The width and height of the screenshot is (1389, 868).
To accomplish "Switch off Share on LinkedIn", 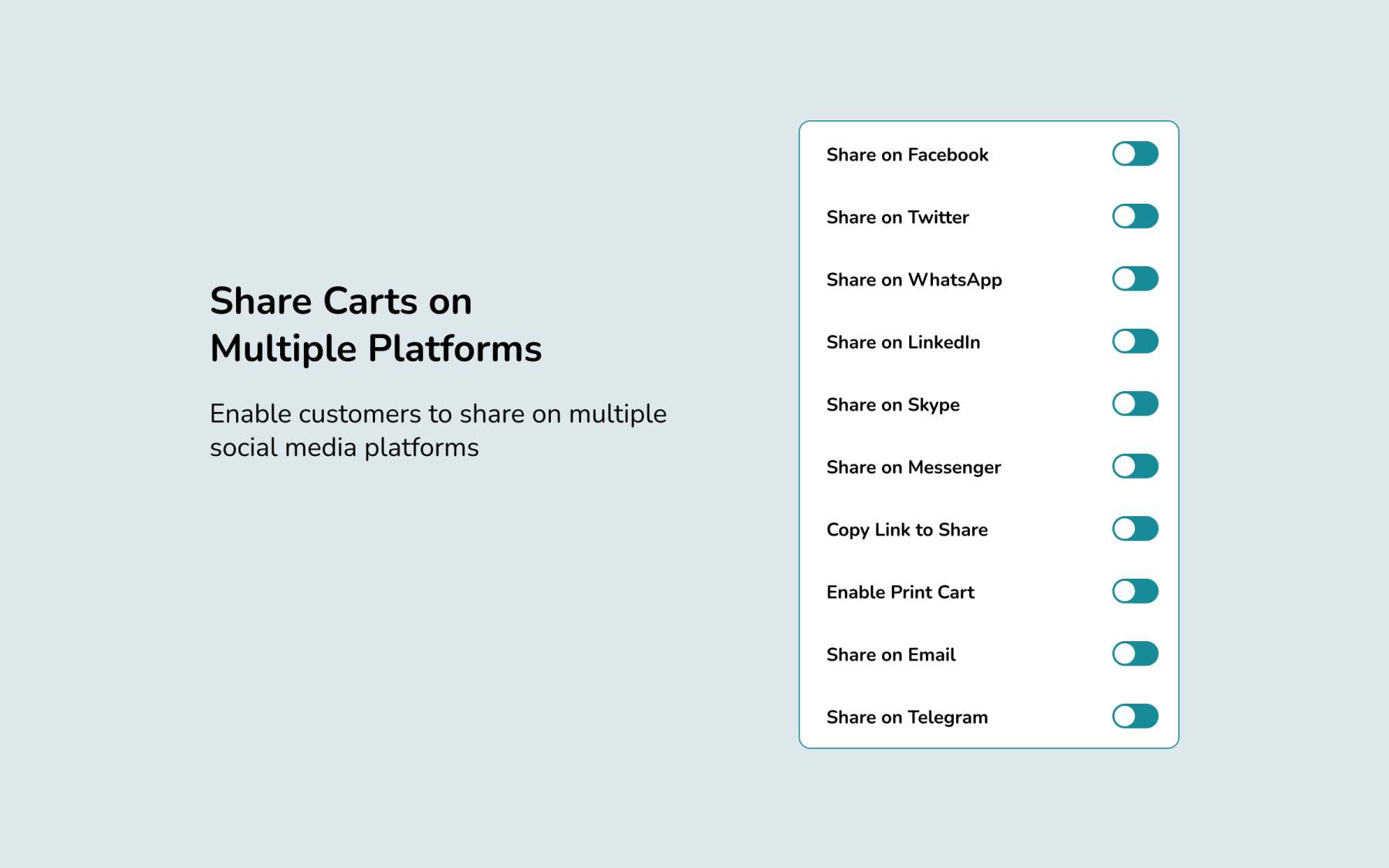I will [x=1135, y=341].
